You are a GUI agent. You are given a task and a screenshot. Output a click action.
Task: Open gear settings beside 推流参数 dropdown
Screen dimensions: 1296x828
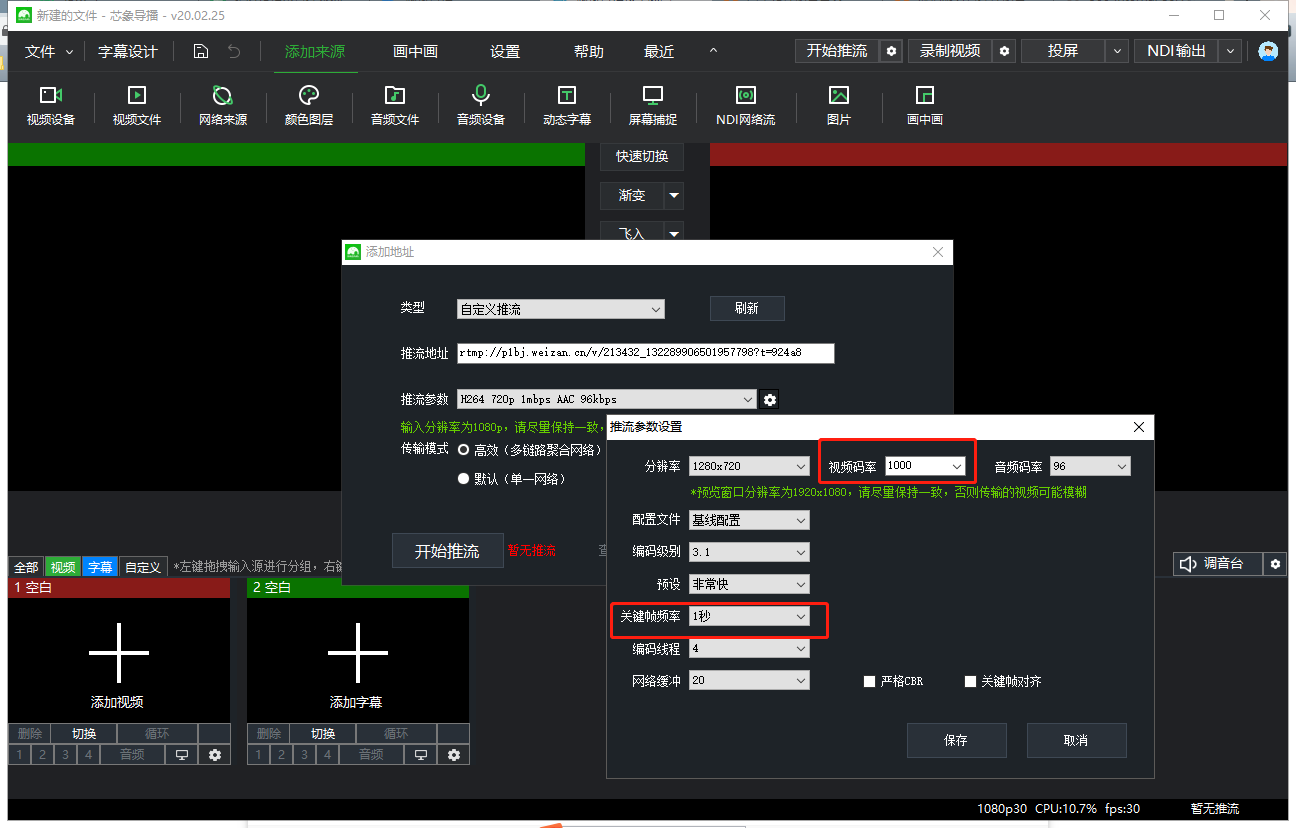pyautogui.click(x=769, y=400)
